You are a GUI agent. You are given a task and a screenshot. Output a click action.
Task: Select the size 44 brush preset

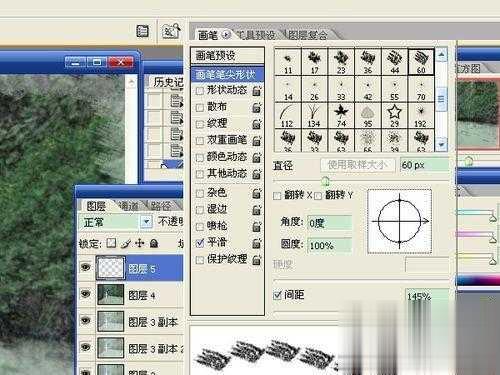point(394,62)
